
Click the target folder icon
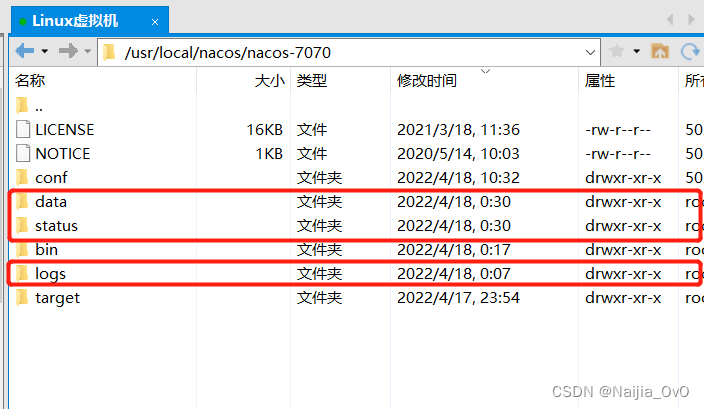coord(22,298)
